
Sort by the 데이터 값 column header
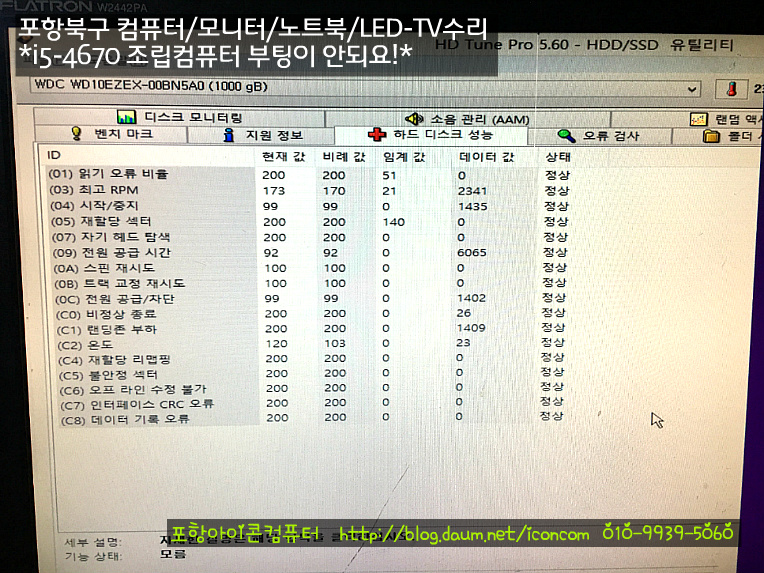click(486, 157)
